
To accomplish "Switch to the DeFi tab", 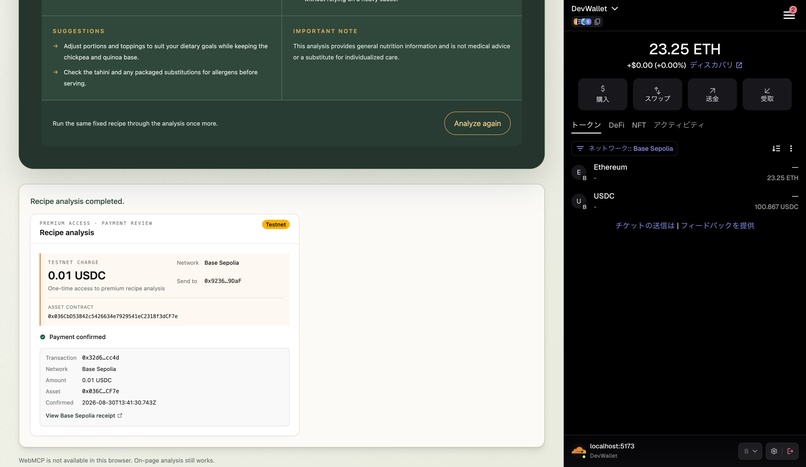I will [x=616, y=125].
